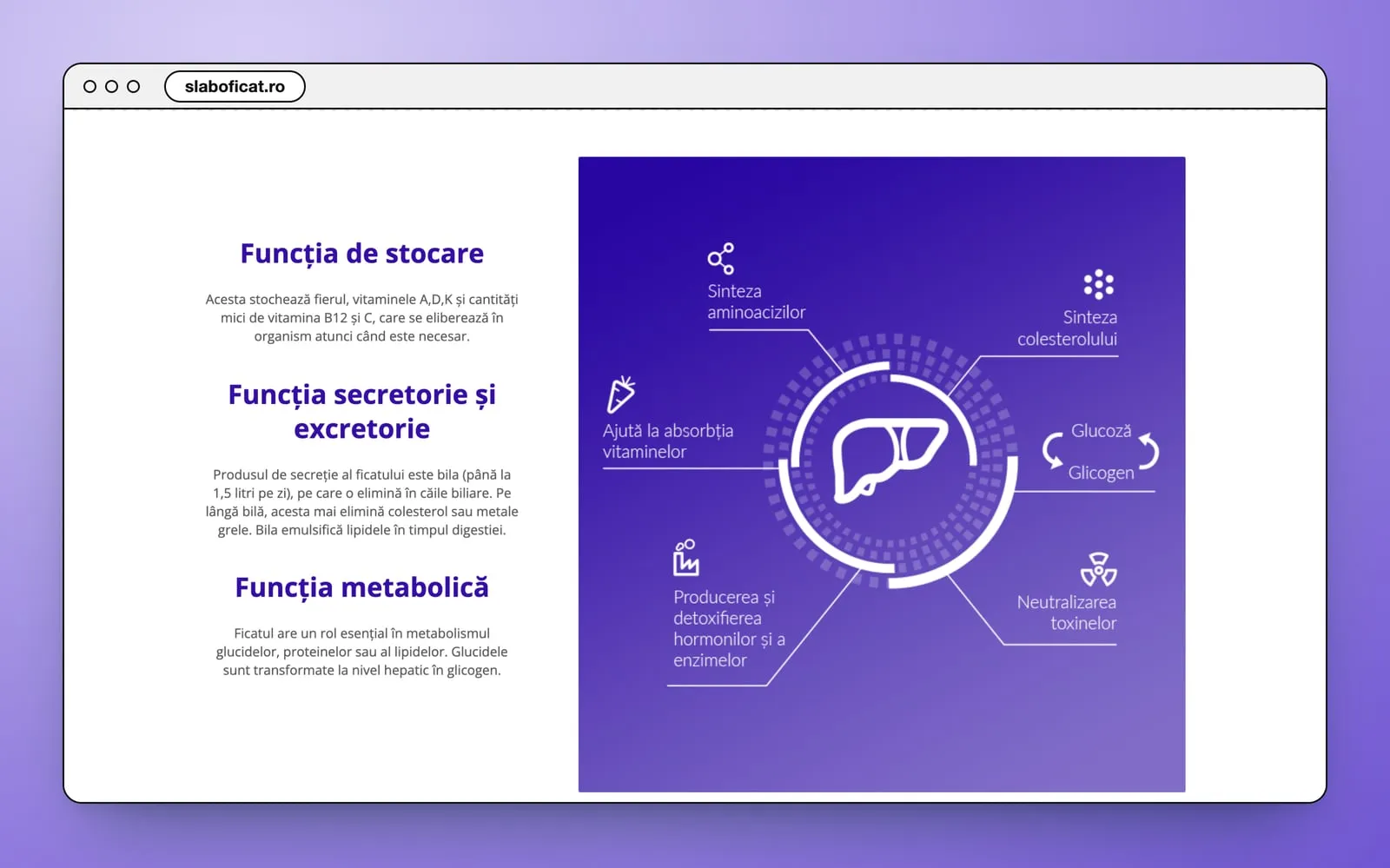
Task: Click the toxin neutralization hazard icon
Action: [1099, 569]
